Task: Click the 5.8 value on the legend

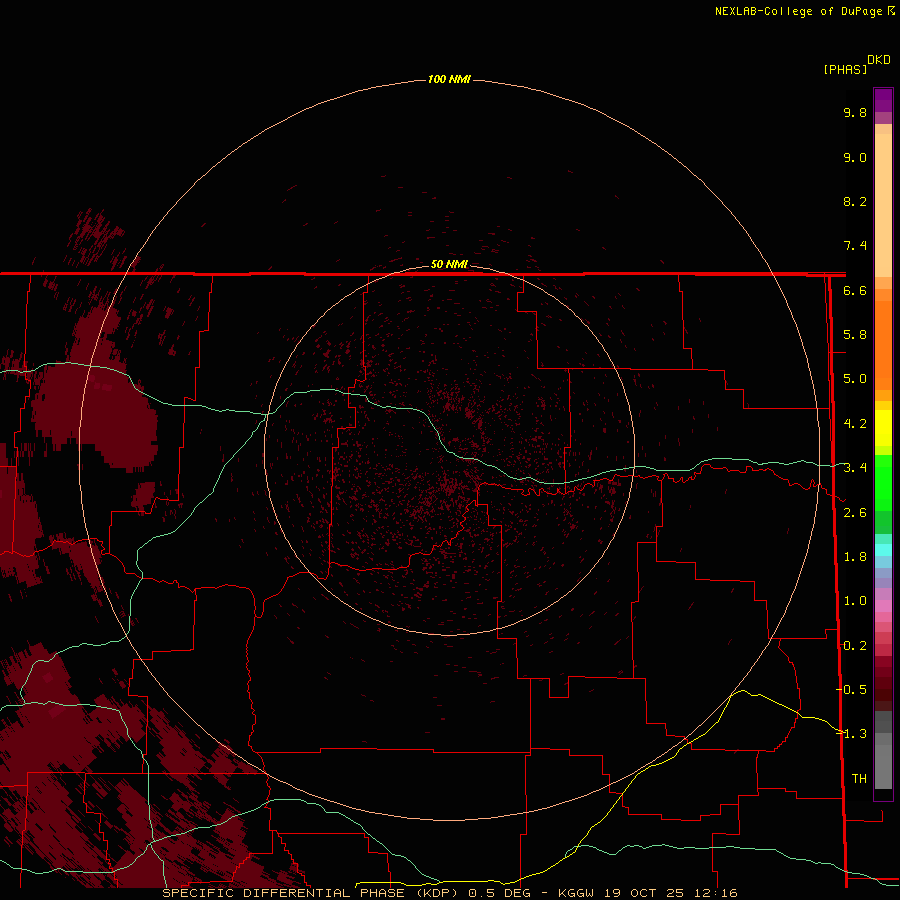Action: 855,335
